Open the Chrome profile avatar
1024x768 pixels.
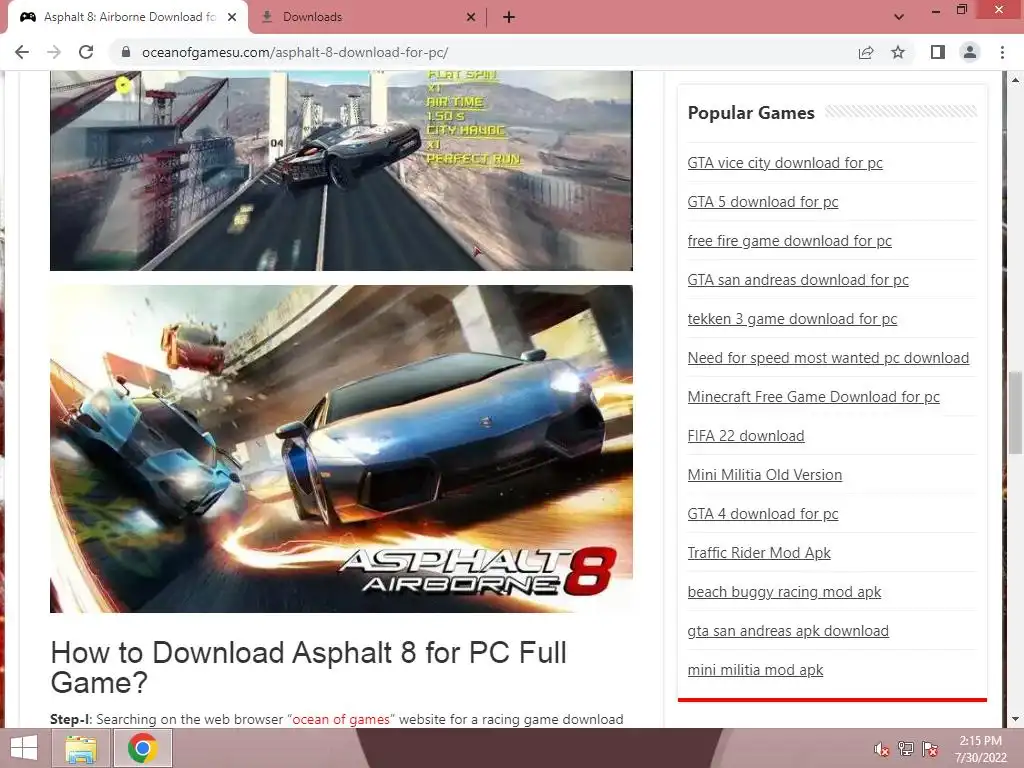pos(970,52)
